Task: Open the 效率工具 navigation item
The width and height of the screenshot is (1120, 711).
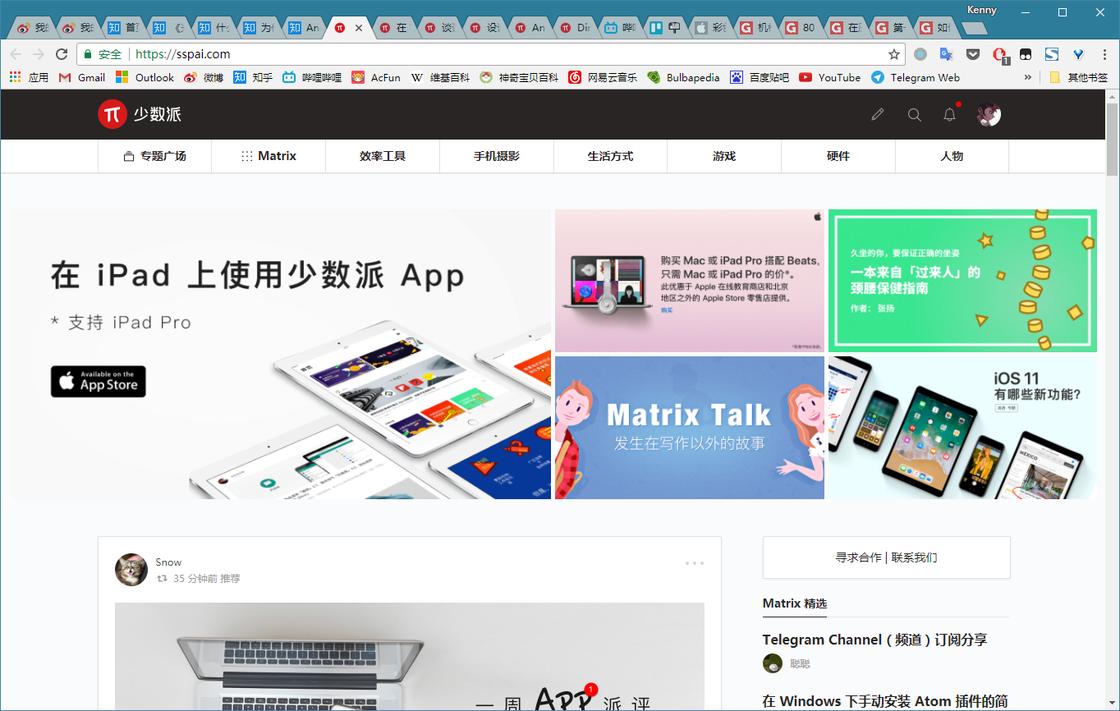Action: (382, 156)
